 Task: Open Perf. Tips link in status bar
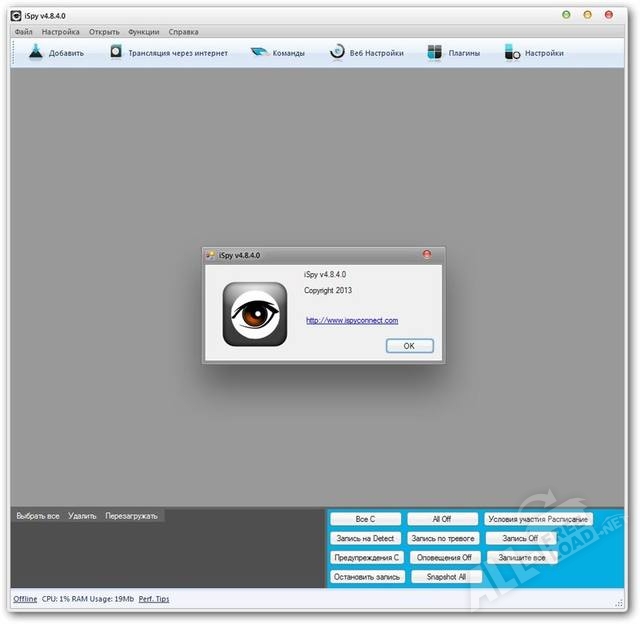click(154, 598)
